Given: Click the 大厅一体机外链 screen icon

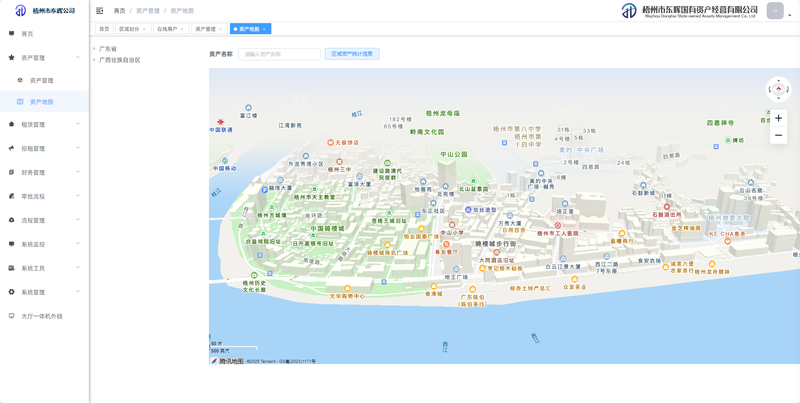Looking at the screenshot, I should click(x=11, y=316).
